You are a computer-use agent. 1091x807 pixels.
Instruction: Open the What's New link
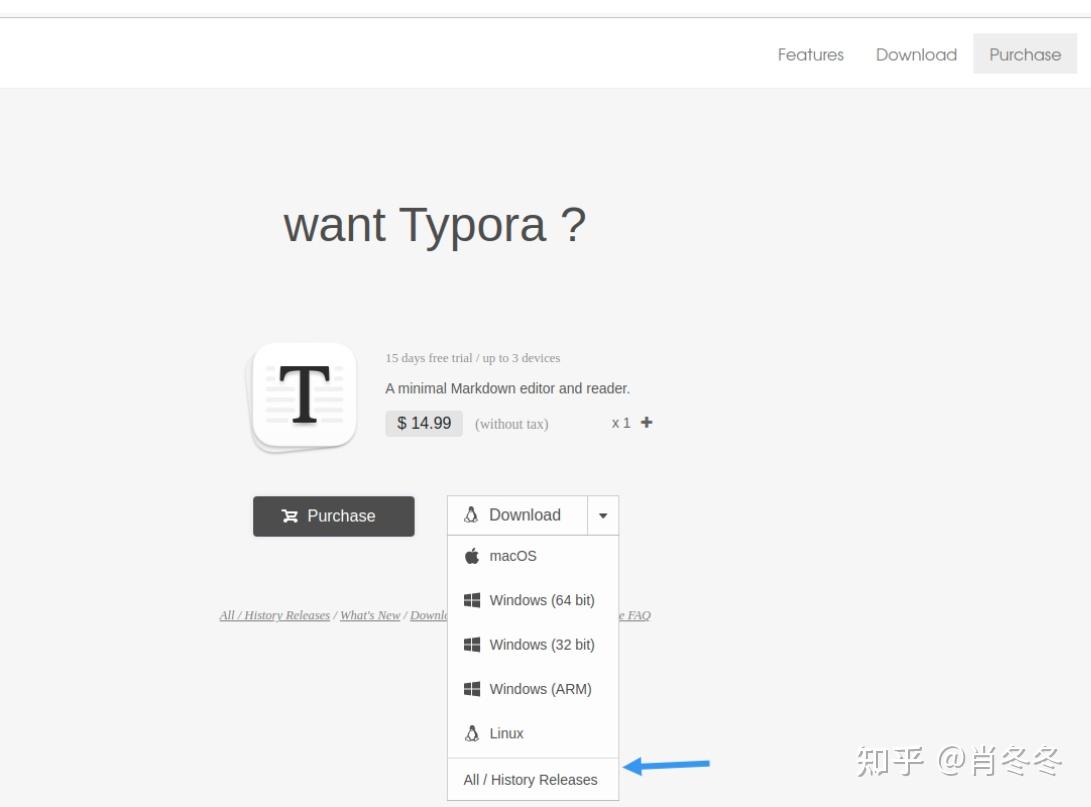coord(370,615)
